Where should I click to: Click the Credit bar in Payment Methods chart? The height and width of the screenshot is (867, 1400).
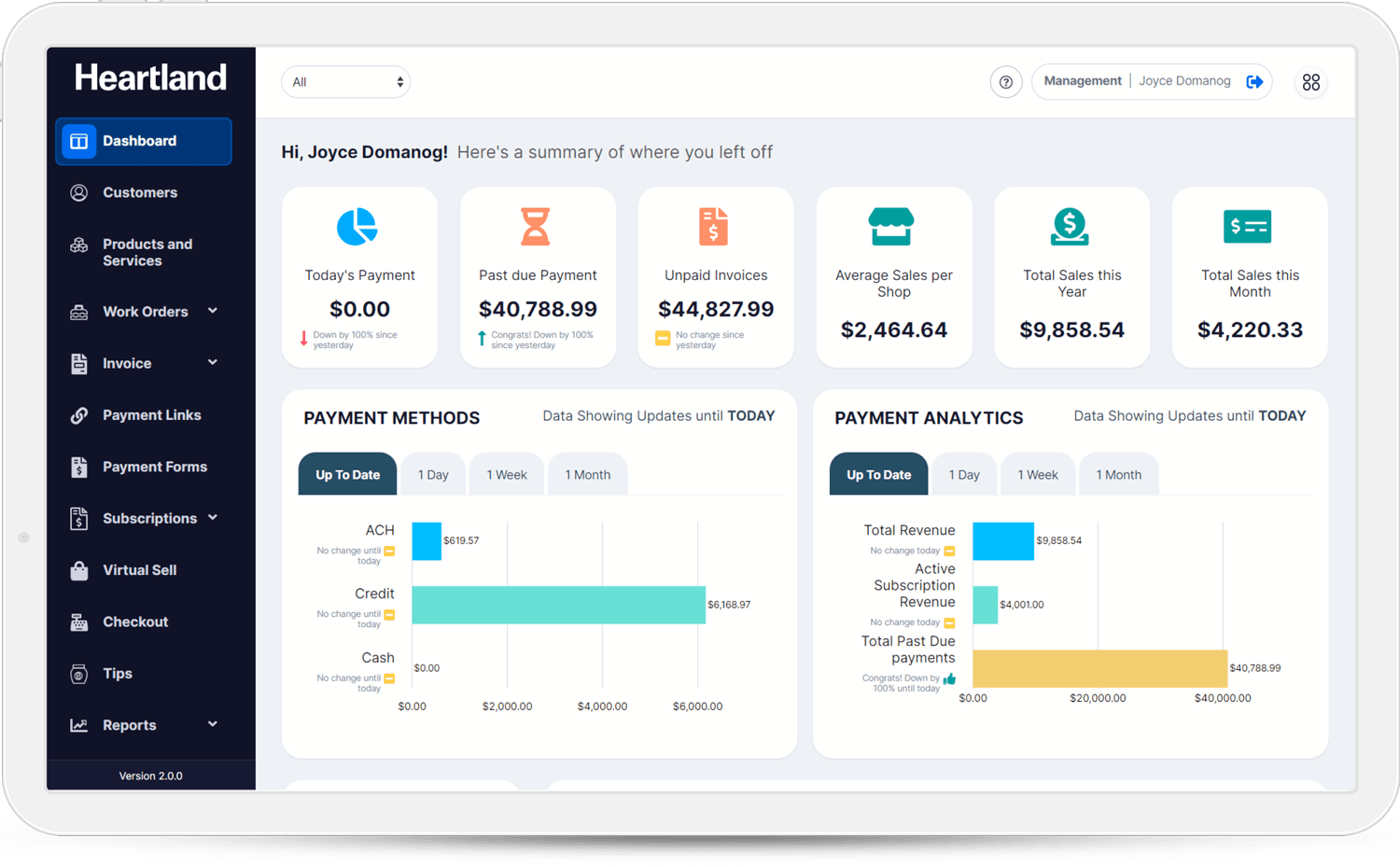[x=558, y=605]
